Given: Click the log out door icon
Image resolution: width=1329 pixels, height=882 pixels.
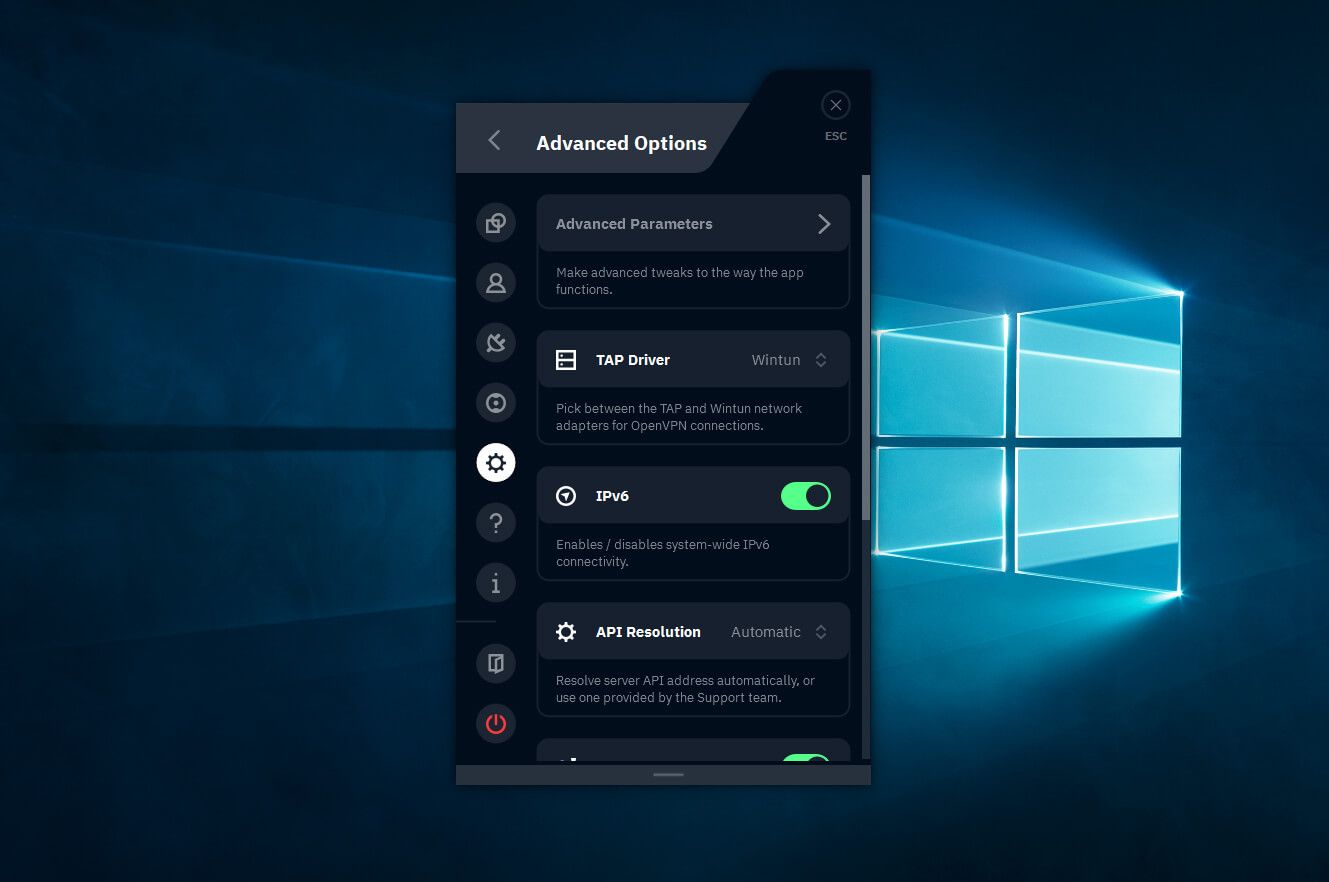Looking at the screenshot, I should 496,663.
